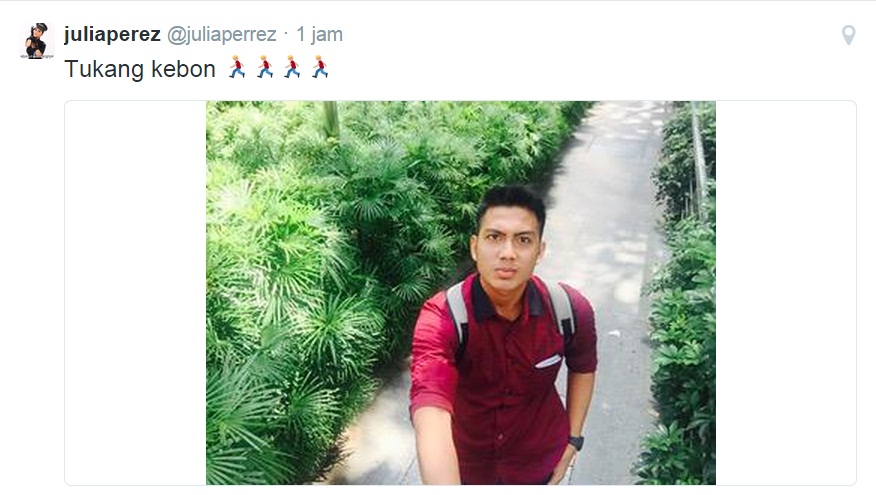Click the green palm plants in the photo

click(x=313, y=268)
